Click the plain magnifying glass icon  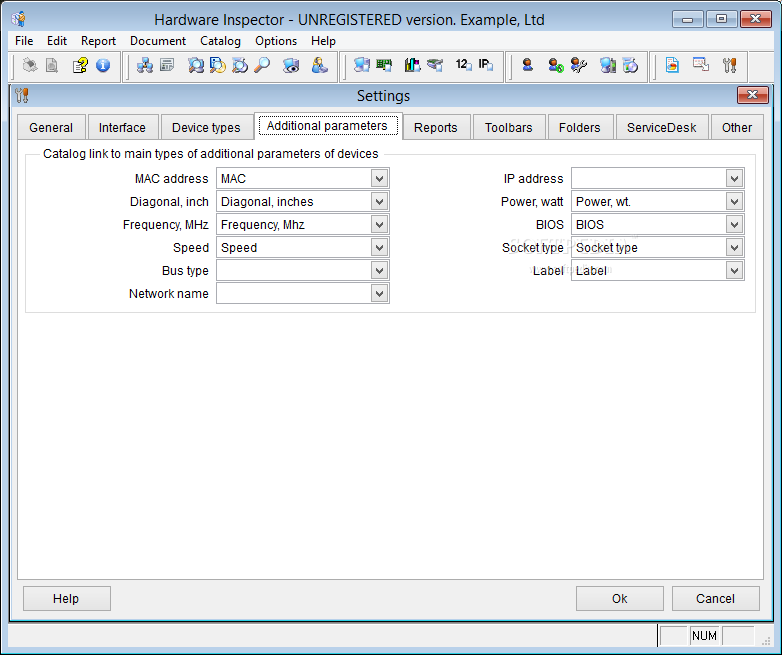(262, 65)
